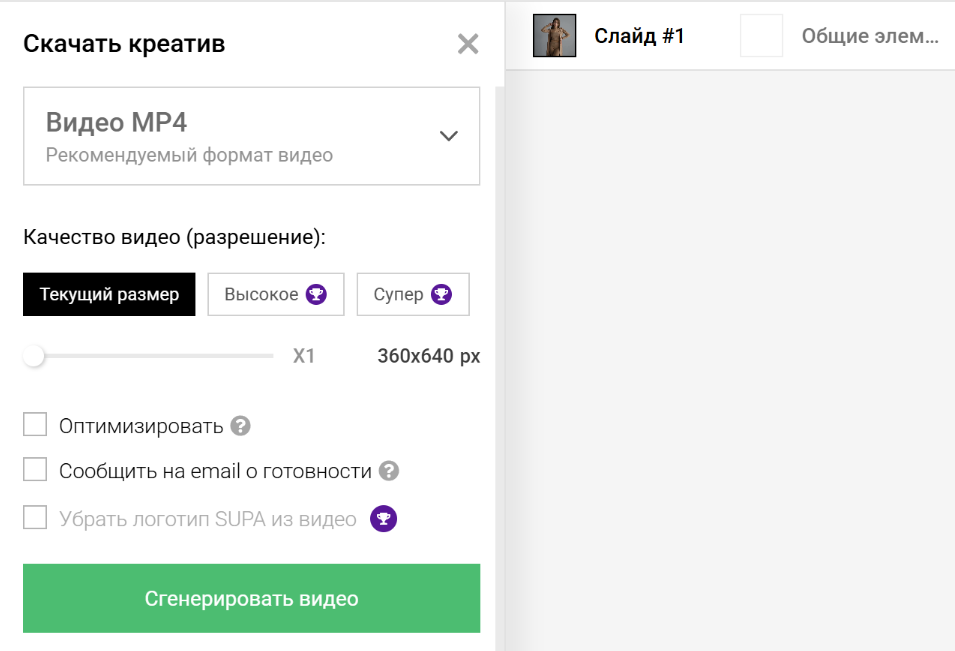Screen dimensions: 955x651
Task: Show help for Оптимизировать option
Action: click(x=240, y=426)
